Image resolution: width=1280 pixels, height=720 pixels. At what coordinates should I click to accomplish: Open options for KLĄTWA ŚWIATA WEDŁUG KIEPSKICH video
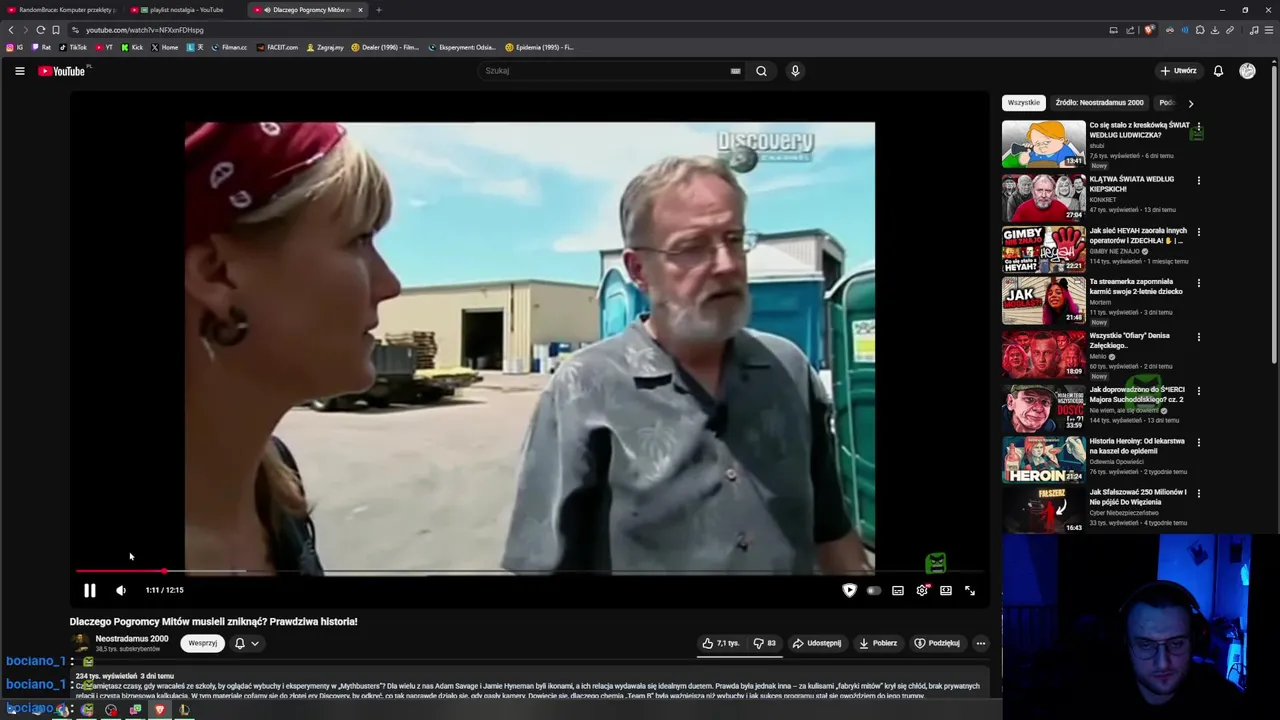pos(1198,181)
